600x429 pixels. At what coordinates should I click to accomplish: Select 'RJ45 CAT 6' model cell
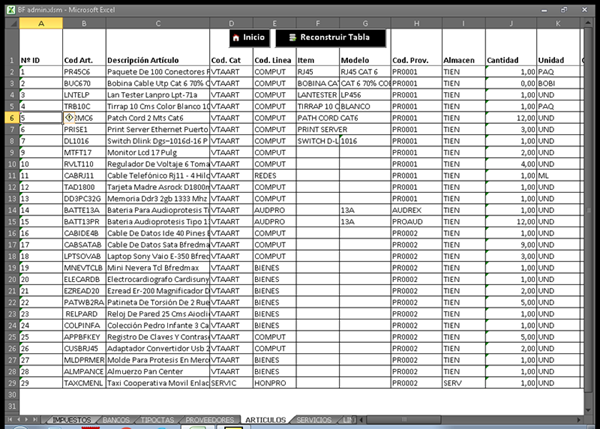click(365, 72)
